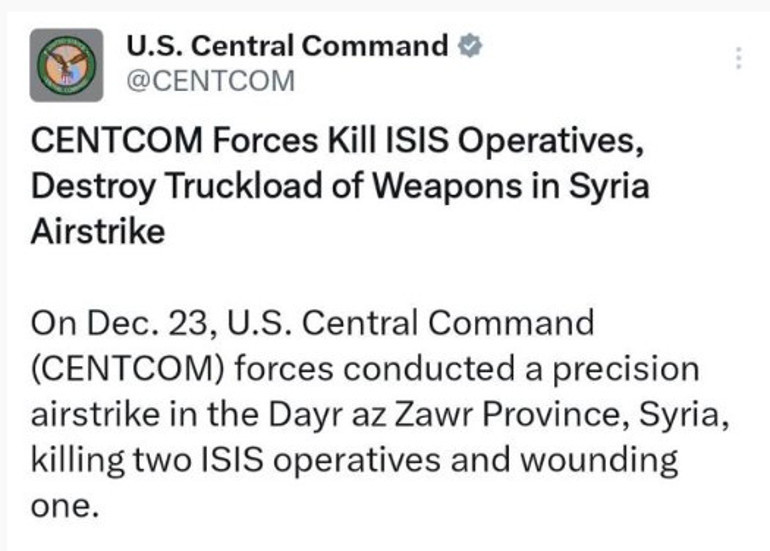Open the U.S. Central Command profile name

click(x=287, y=46)
